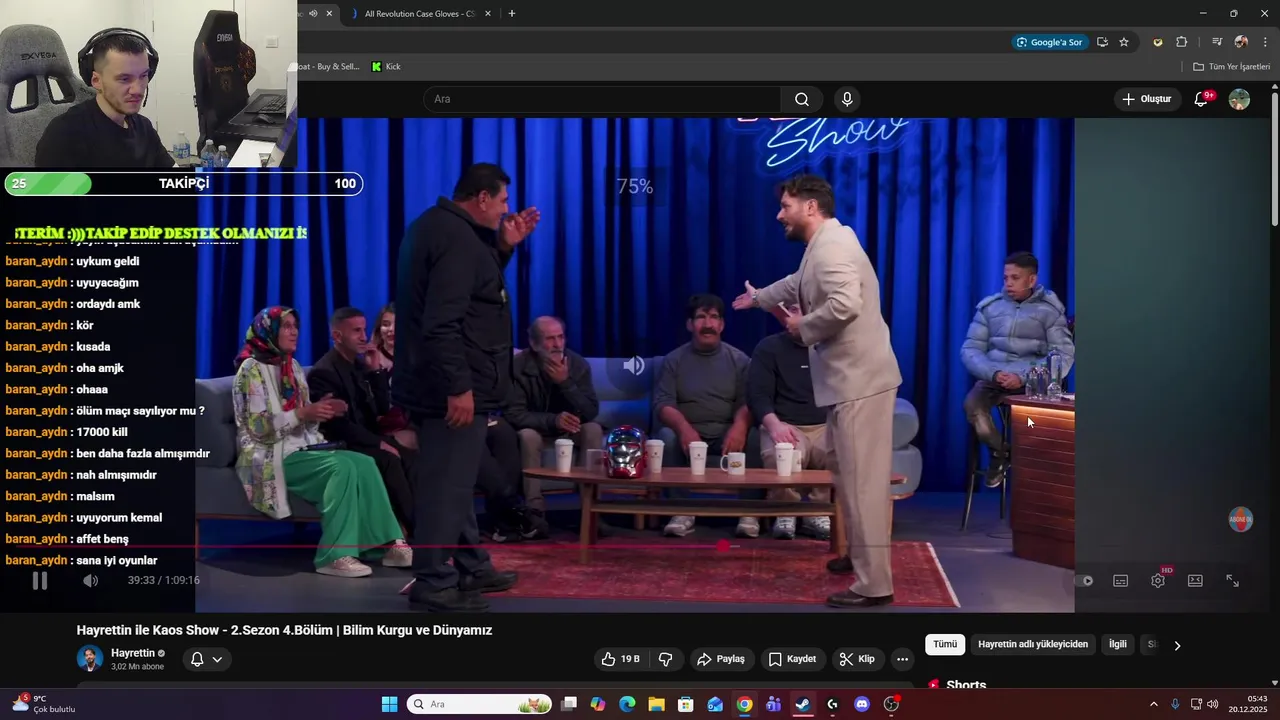Open Steam from the taskbar
Image resolution: width=1280 pixels, height=720 pixels.
[x=803, y=704]
